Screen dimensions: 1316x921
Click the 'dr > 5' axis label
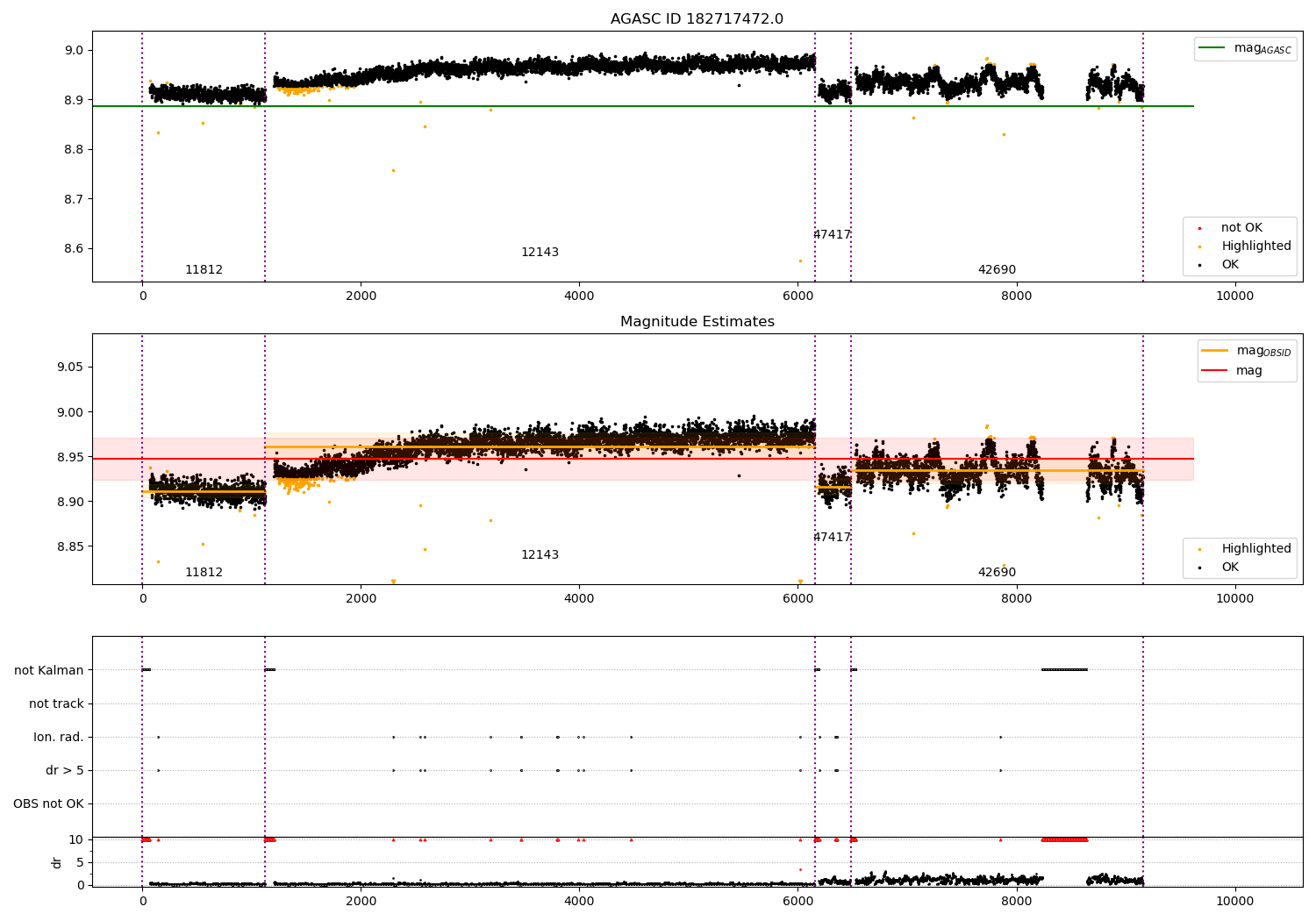(x=65, y=771)
